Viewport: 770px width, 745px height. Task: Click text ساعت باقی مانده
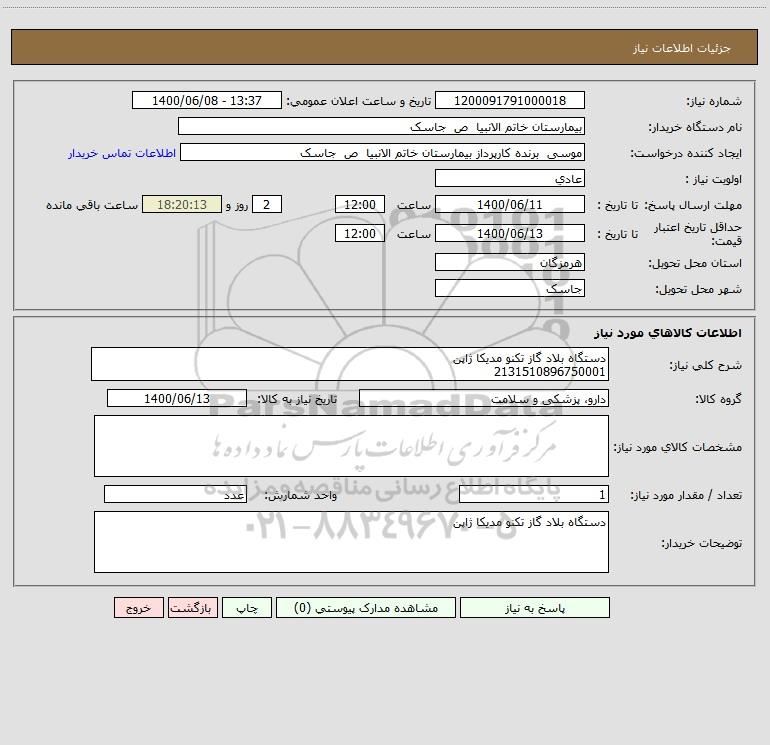(92, 205)
